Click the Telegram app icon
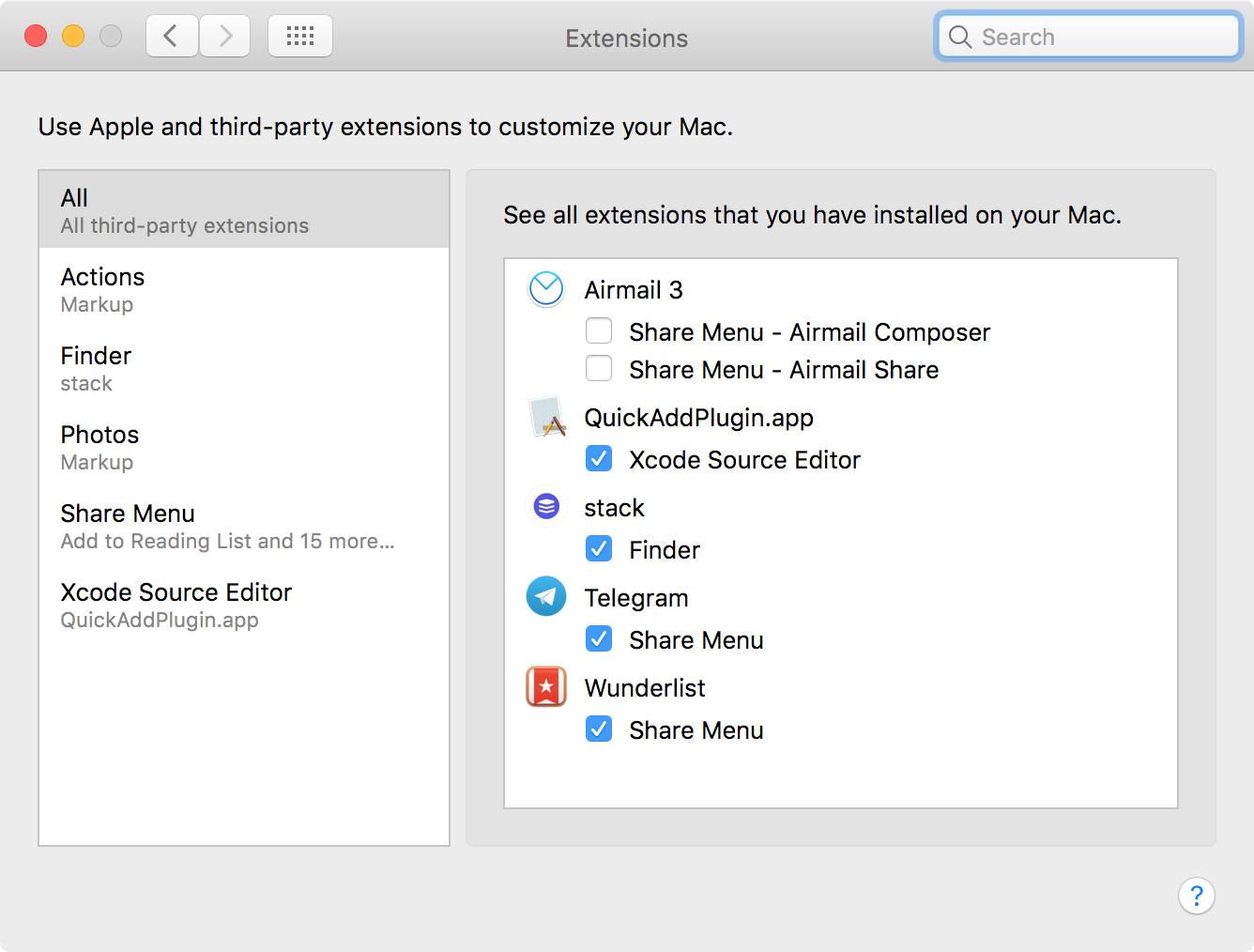The width and height of the screenshot is (1254, 952). coord(546,596)
